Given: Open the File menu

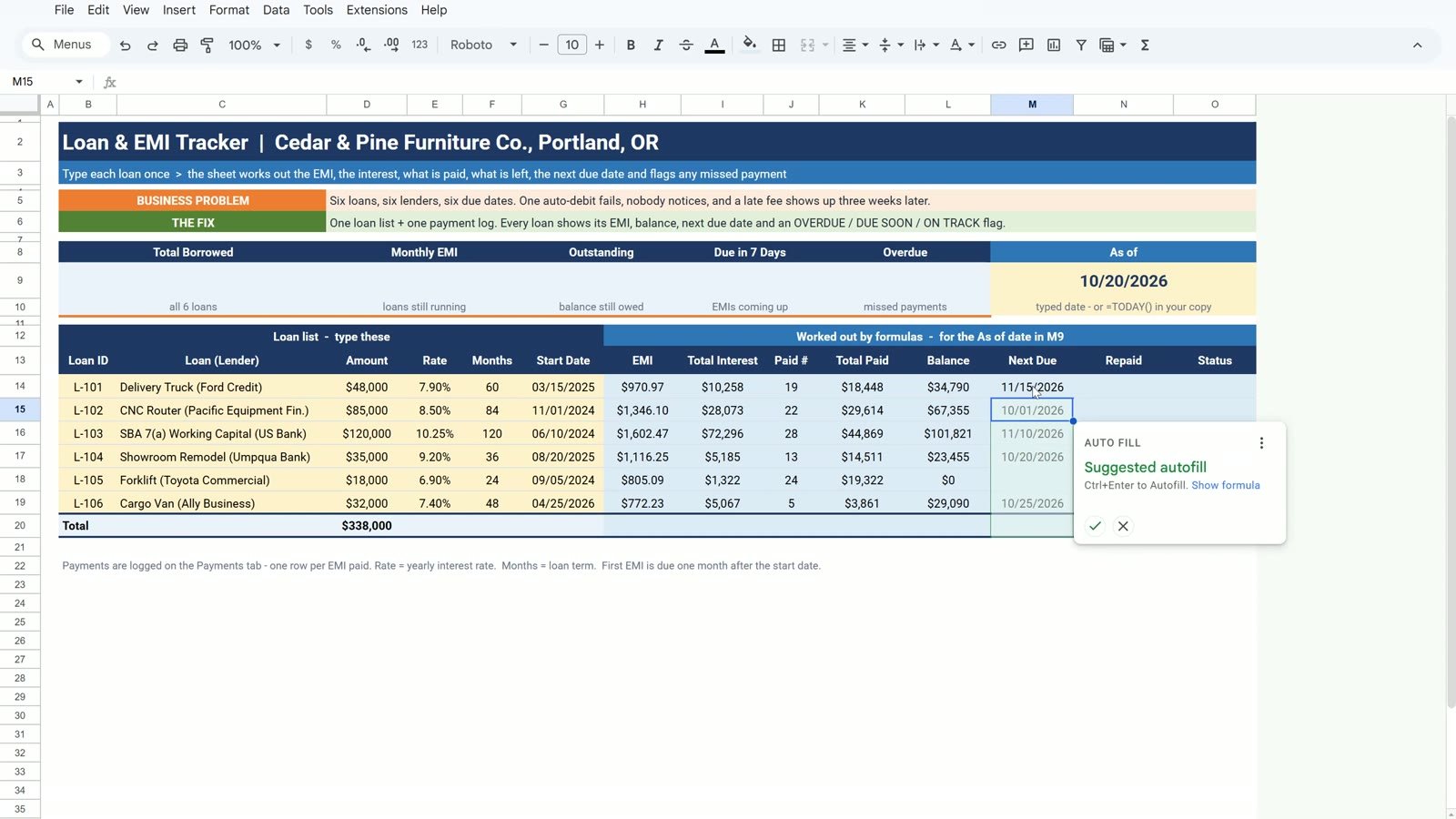Looking at the screenshot, I should [64, 10].
